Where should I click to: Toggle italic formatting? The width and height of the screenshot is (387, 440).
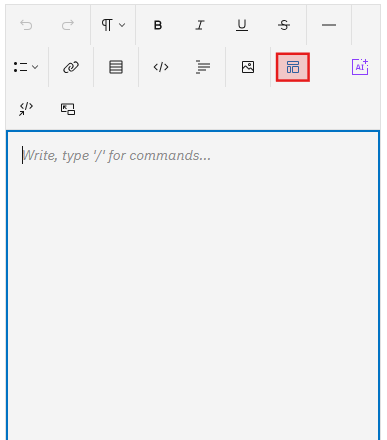pos(200,25)
